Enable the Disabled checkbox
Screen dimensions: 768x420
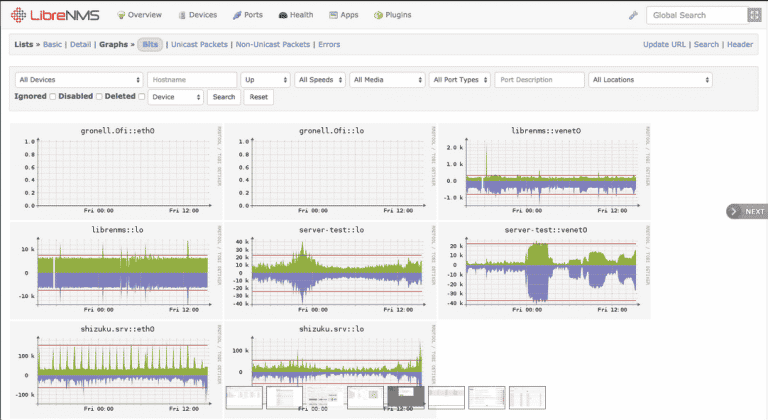click(99, 97)
